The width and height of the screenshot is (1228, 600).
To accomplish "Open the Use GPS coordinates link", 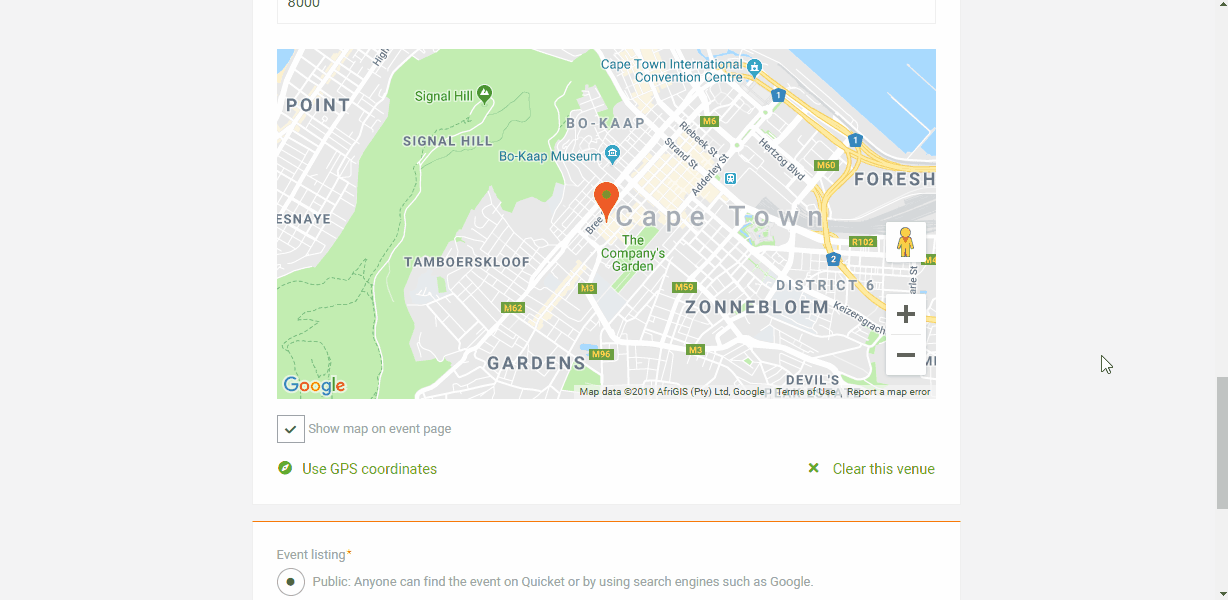I will pyautogui.click(x=369, y=469).
